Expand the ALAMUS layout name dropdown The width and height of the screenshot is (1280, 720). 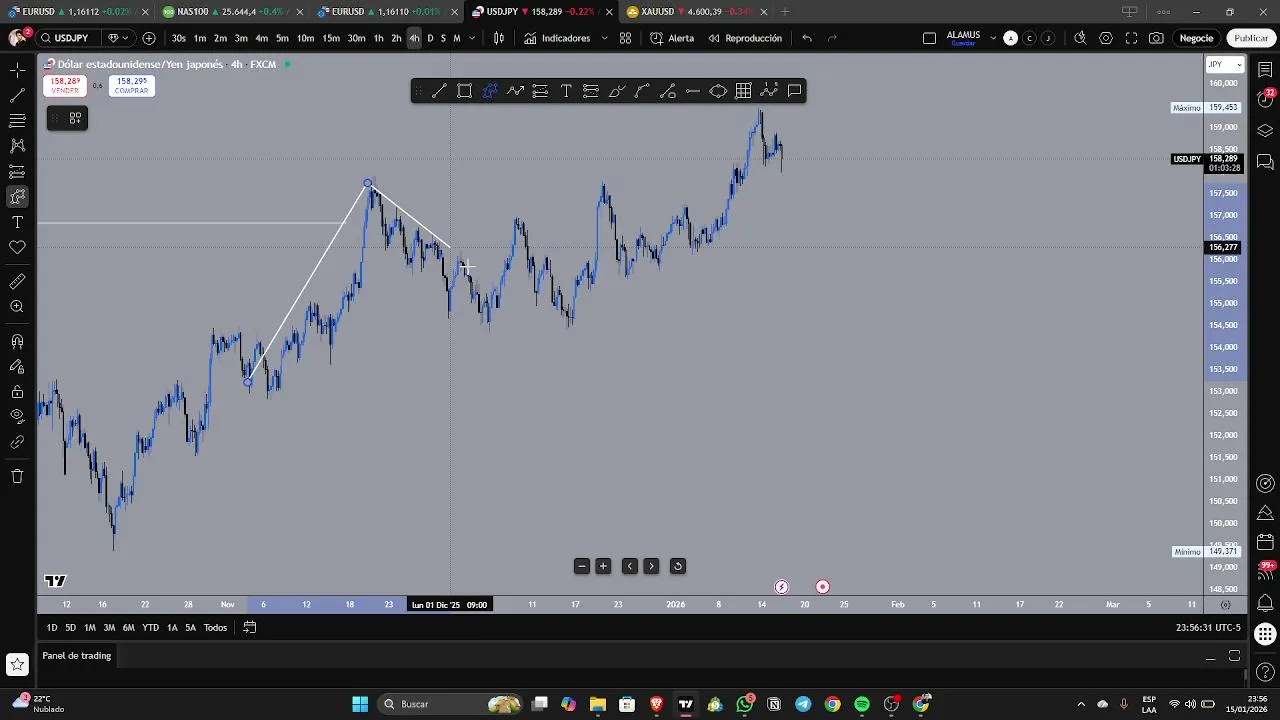(x=993, y=38)
